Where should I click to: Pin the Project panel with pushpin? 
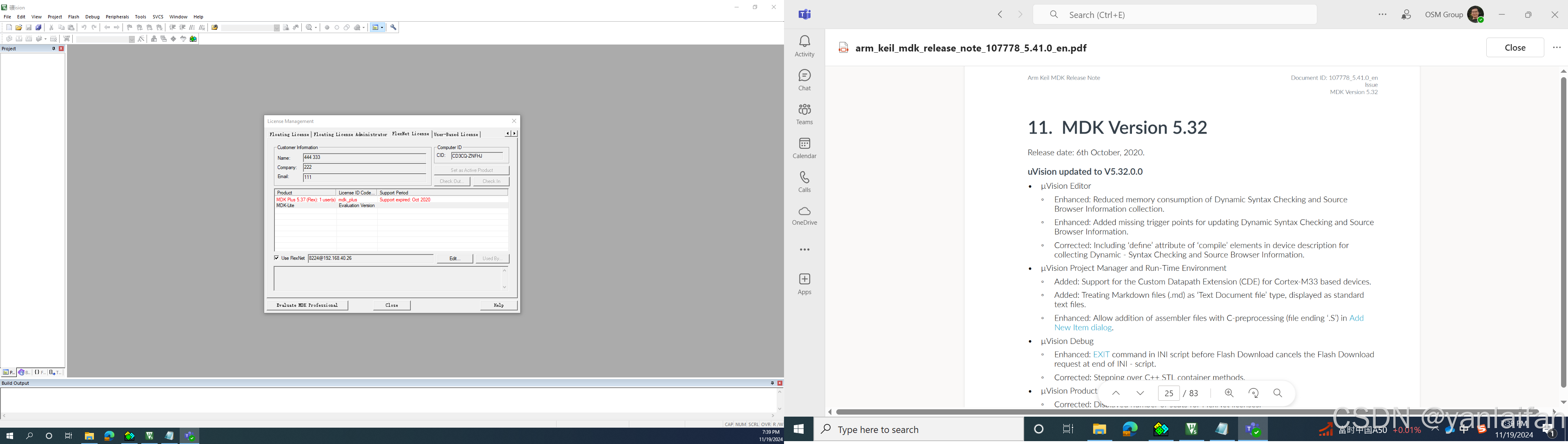click(53, 49)
